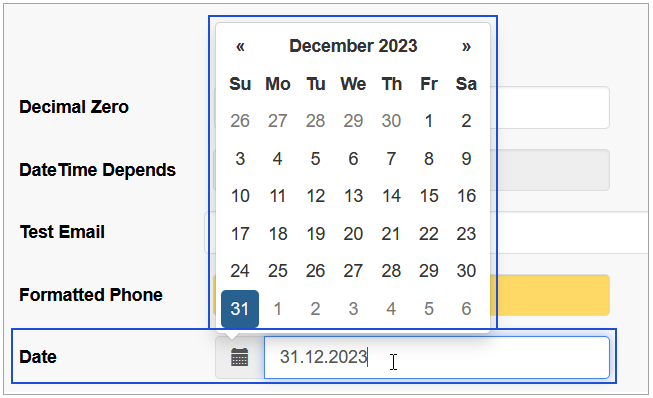Go to next month with » arrow

[466, 46]
